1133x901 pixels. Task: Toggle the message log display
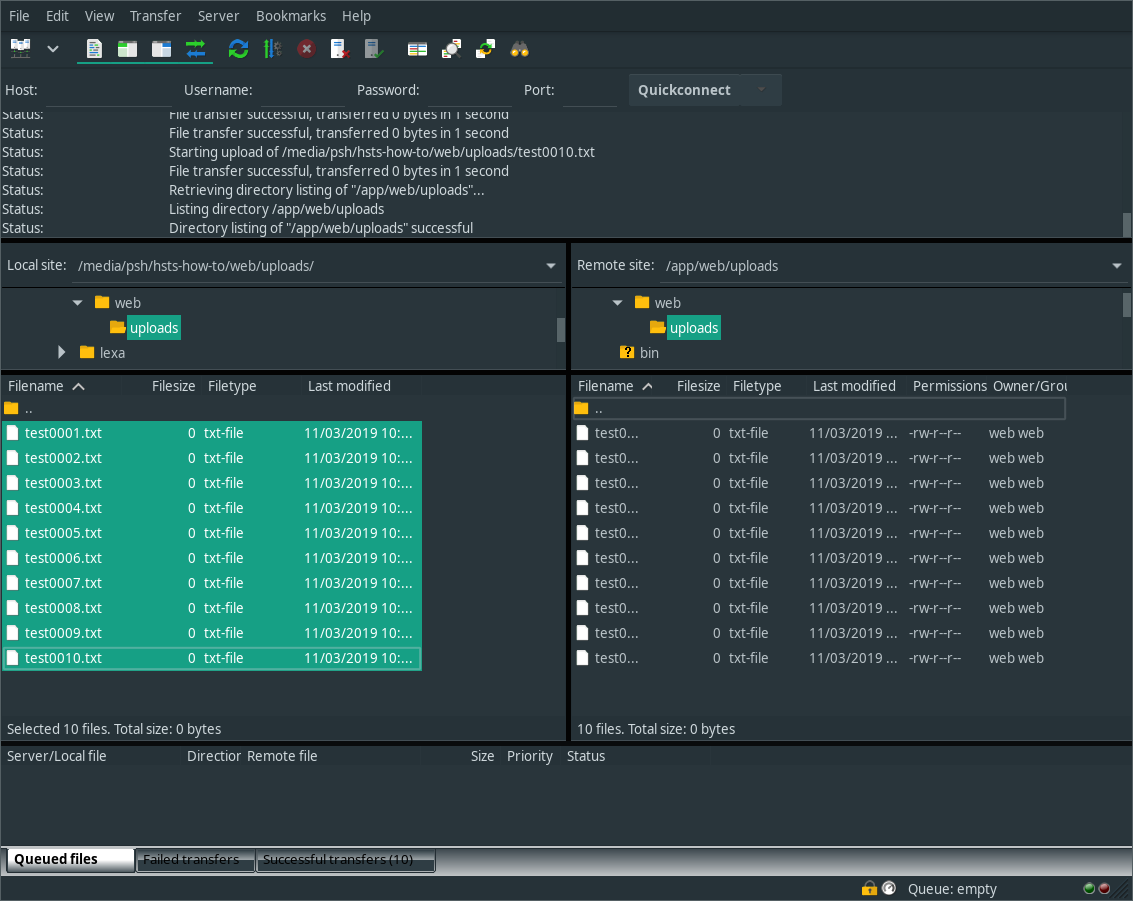pos(93,47)
